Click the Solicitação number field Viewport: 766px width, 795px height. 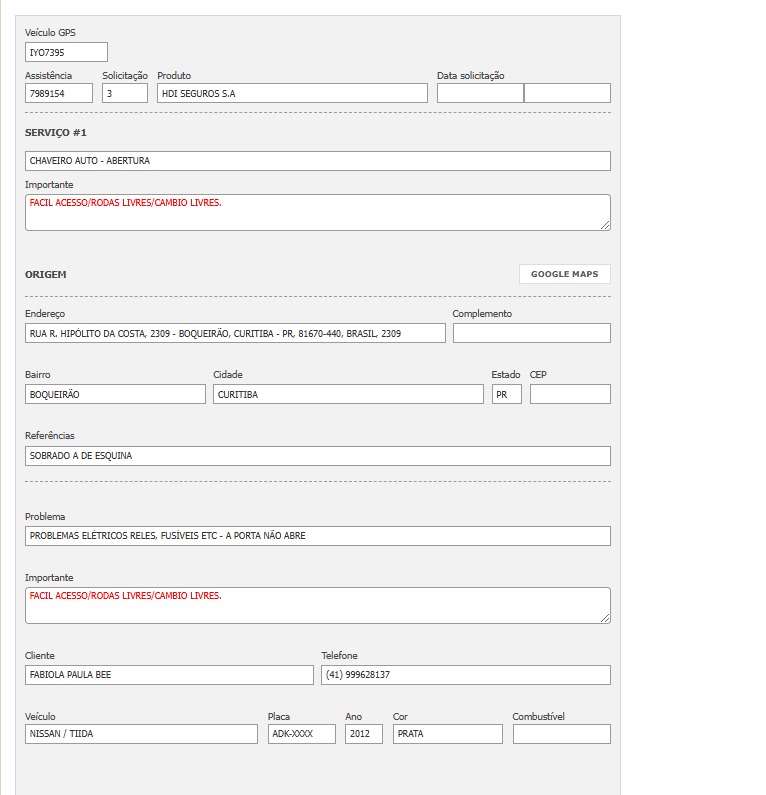pyautogui.click(x=125, y=93)
